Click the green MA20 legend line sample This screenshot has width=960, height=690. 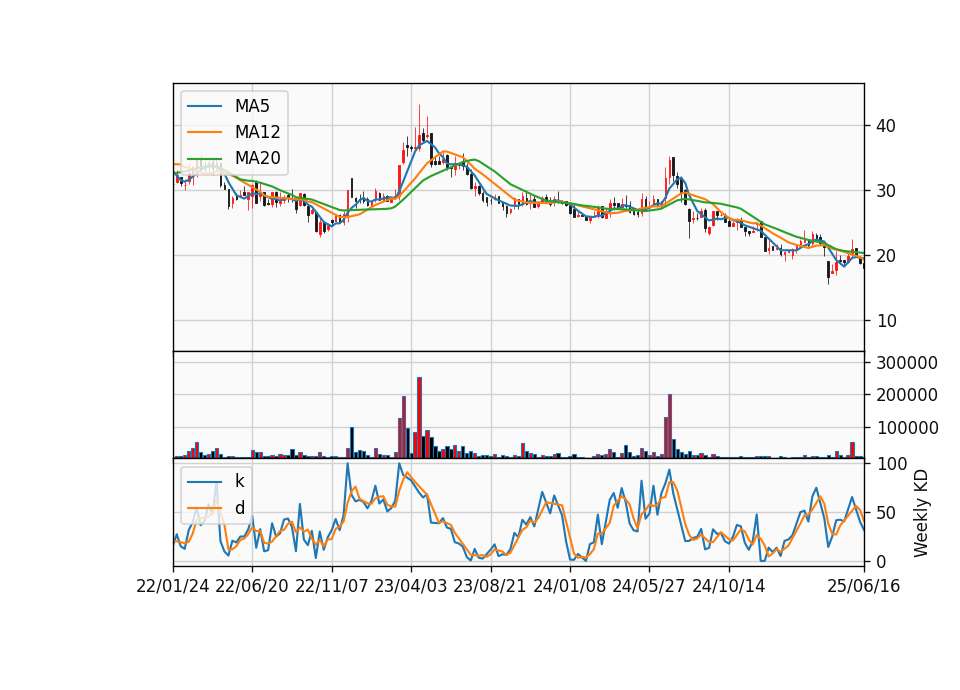pyautogui.click(x=204, y=158)
